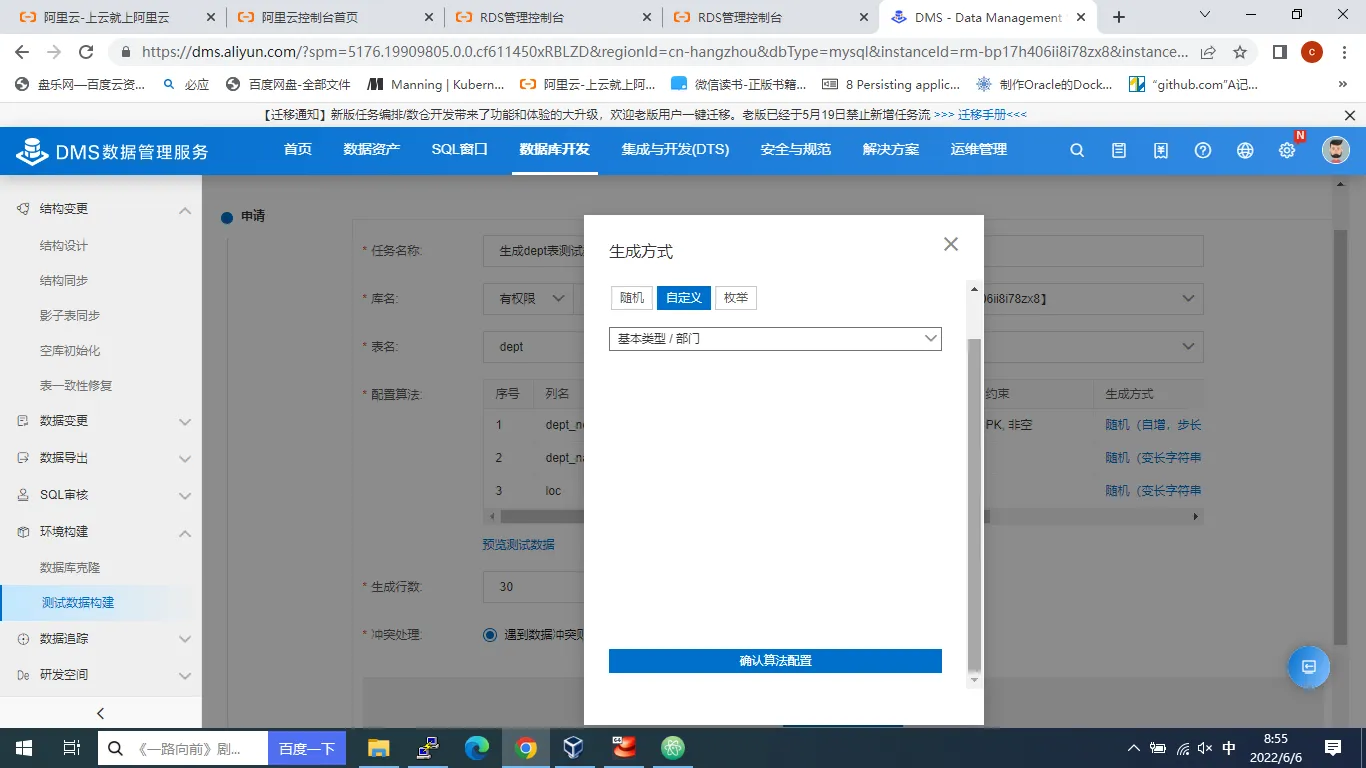1366x768 pixels.
Task: Open the database instance dropdown arrow
Action: (1188, 298)
